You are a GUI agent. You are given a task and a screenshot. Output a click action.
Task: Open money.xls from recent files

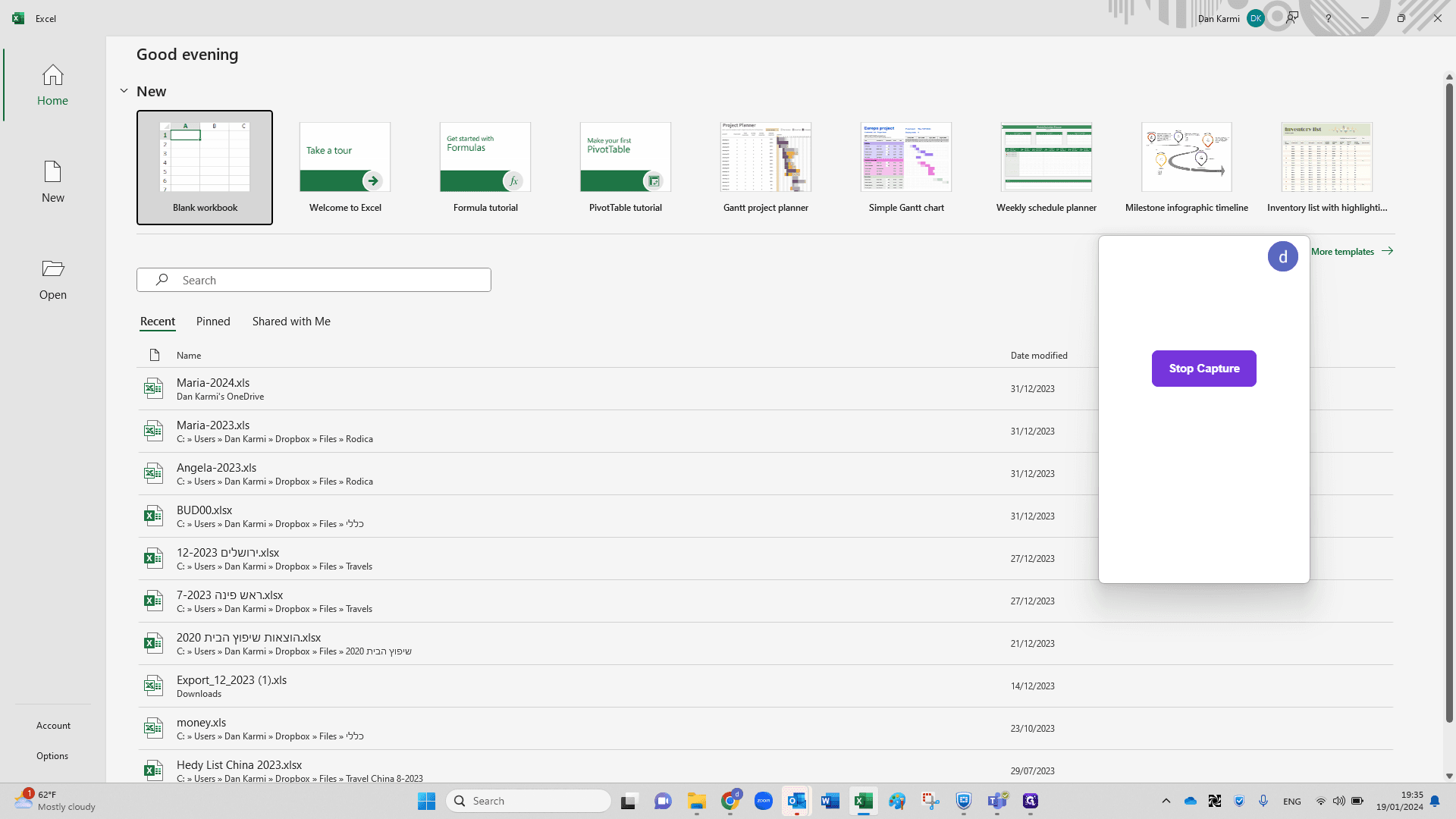pos(766,729)
